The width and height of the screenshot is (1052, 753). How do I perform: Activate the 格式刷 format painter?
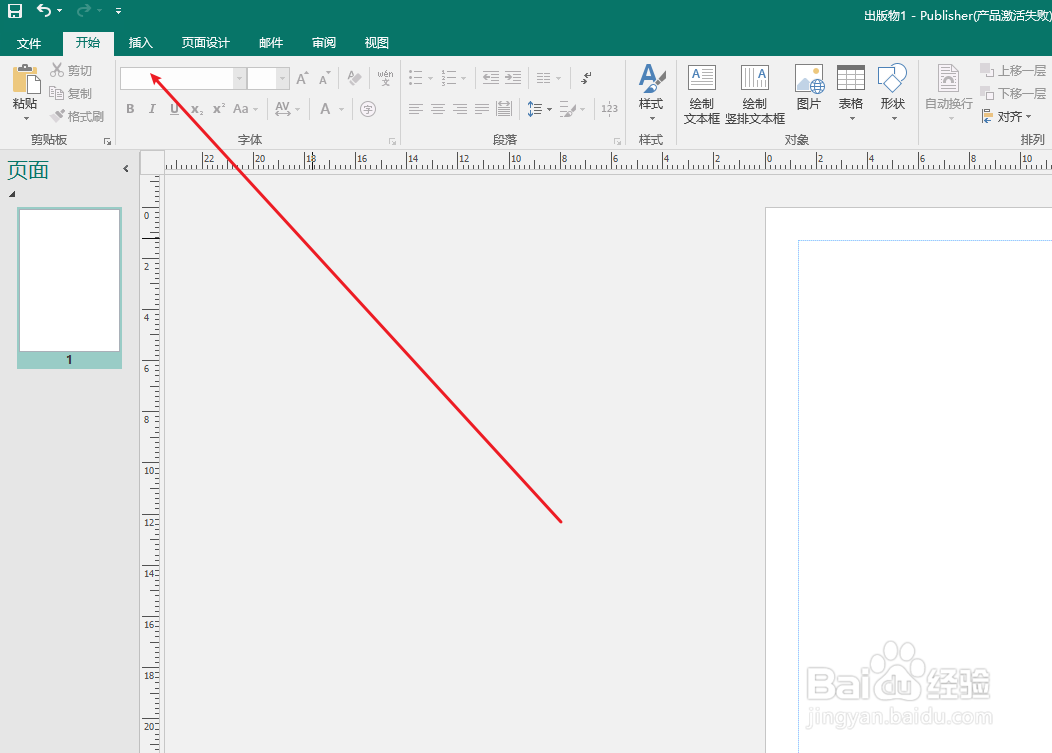point(78,116)
